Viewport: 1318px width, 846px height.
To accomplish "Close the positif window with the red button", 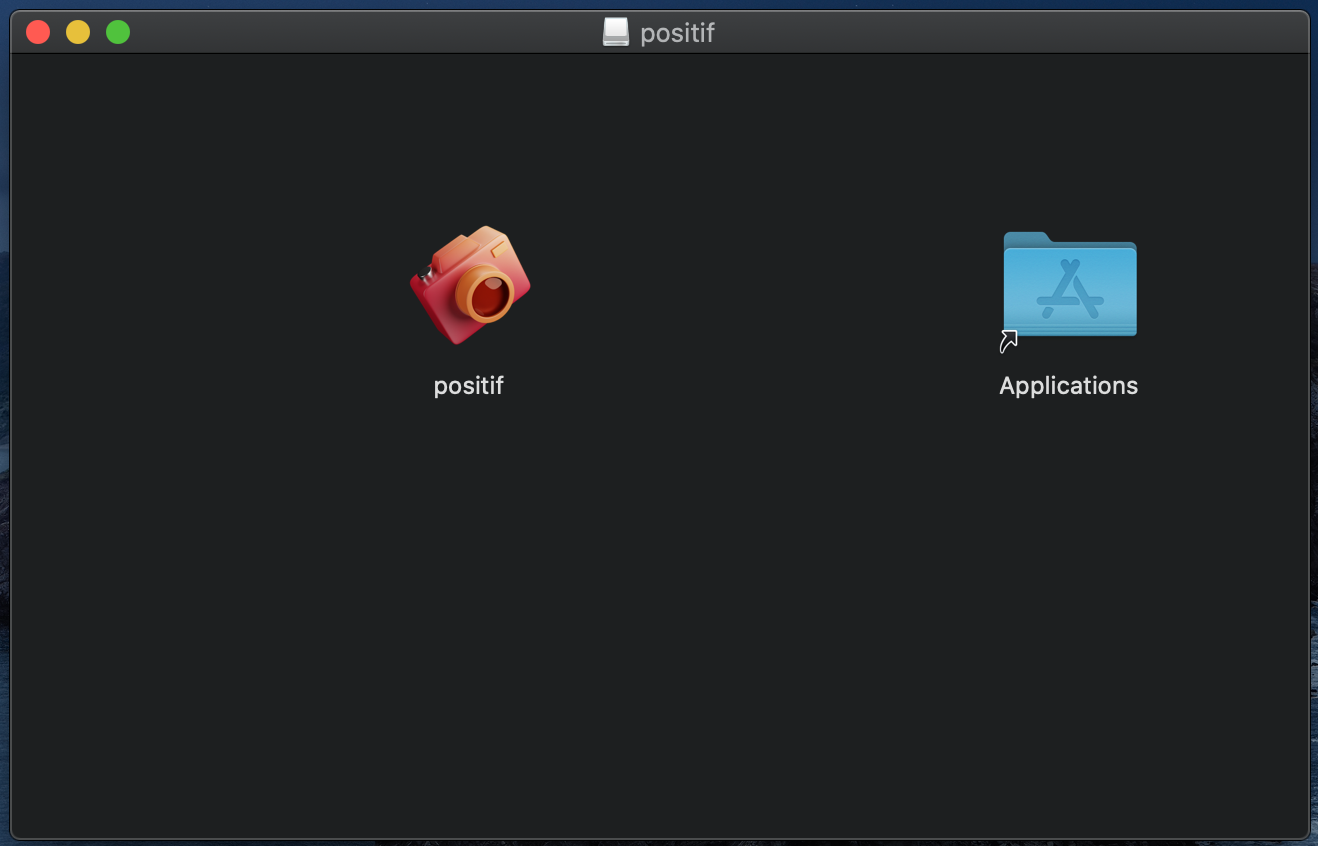I will tap(38, 32).
